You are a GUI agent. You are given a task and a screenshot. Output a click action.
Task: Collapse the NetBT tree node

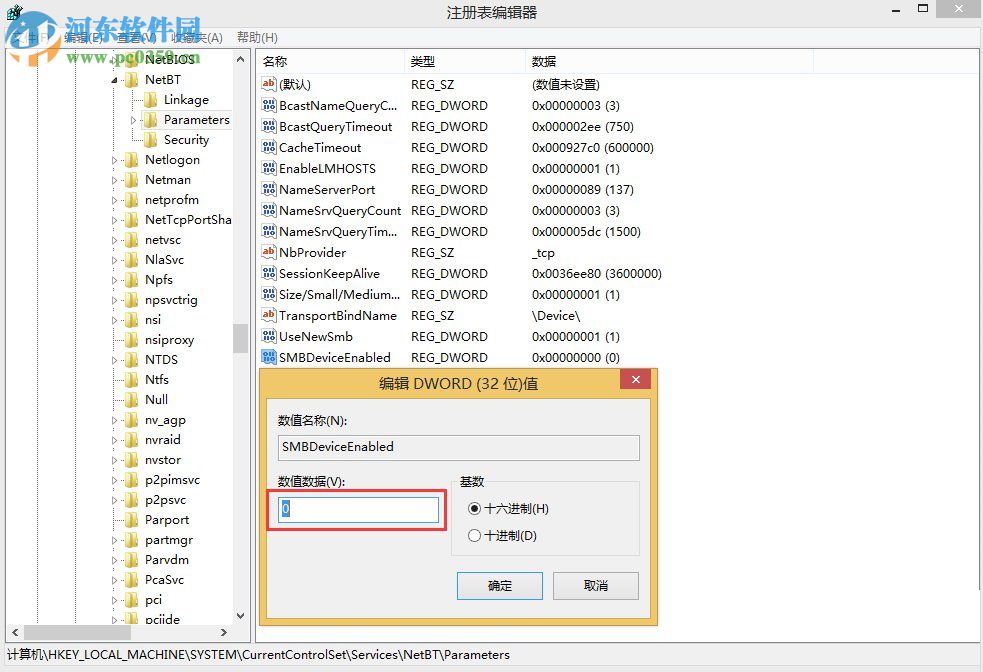[117, 79]
